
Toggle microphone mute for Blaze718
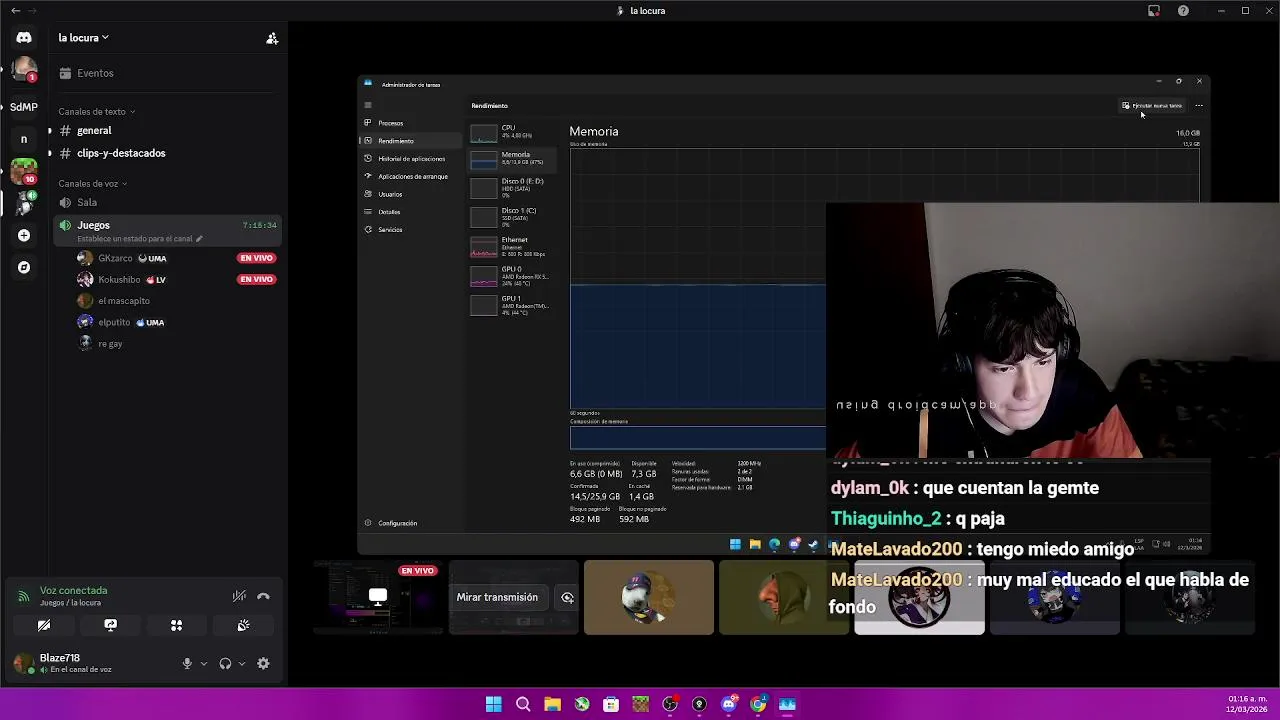click(x=187, y=664)
